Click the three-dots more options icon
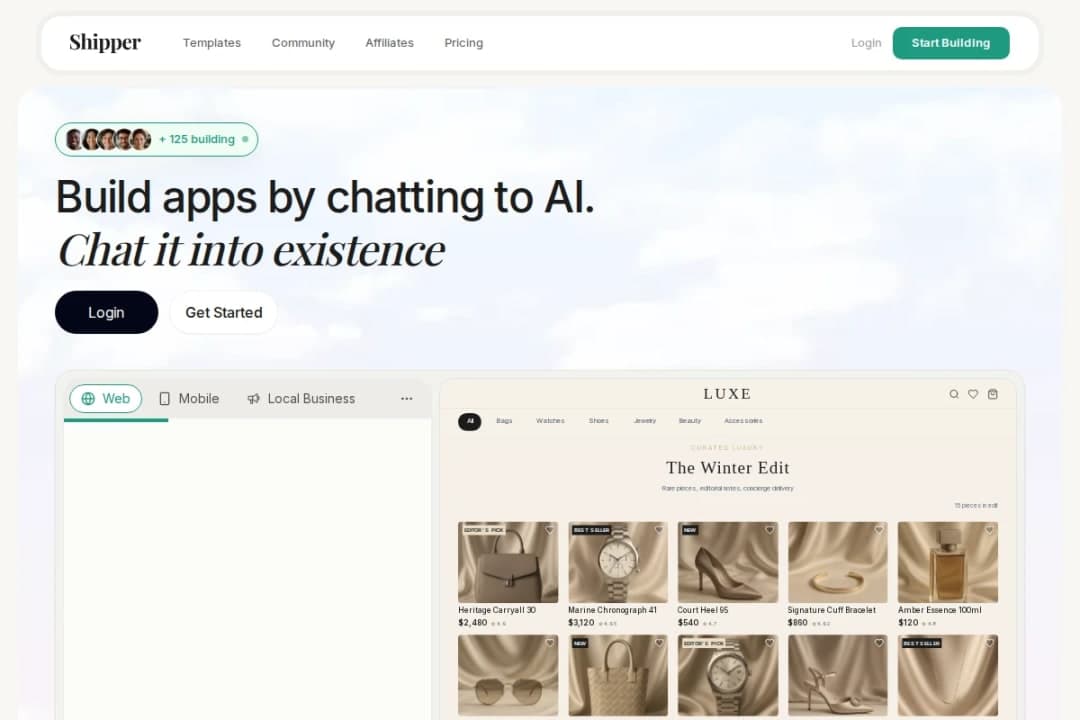Screen dimensions: 1080x720 coord(406,398)
